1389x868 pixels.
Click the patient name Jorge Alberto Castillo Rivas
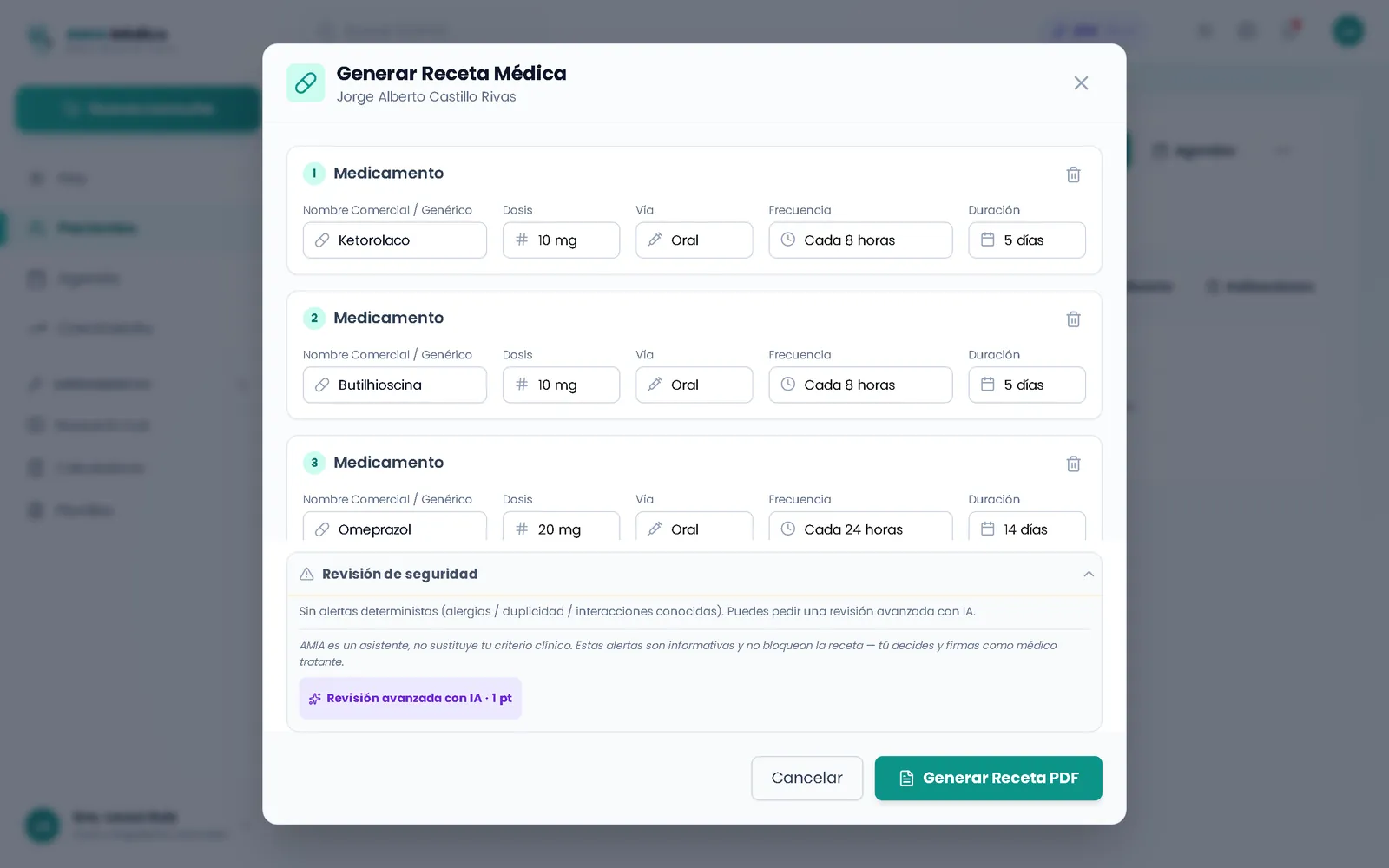coord(426,96)
